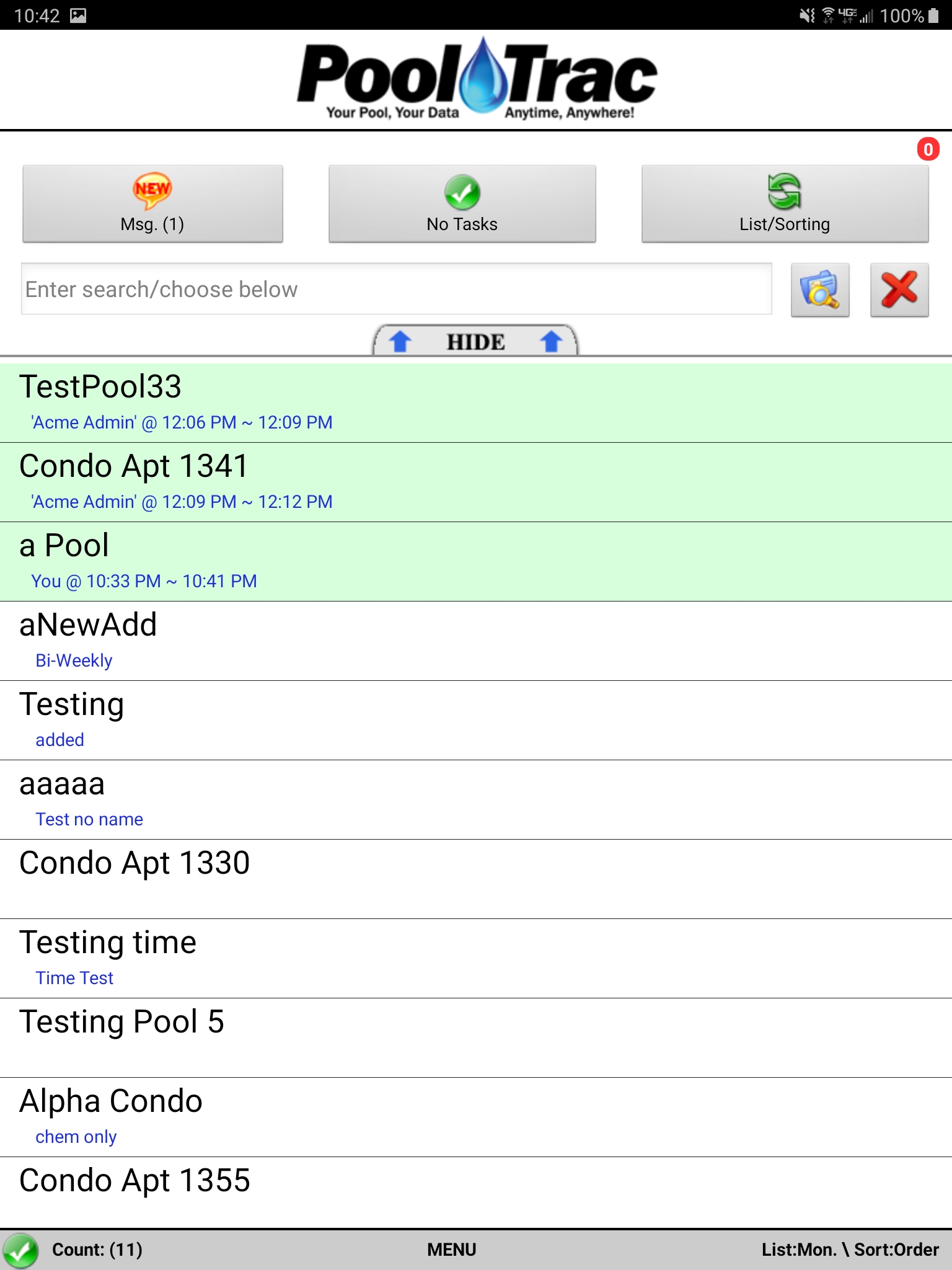Image resolution: width=952 pixels, height=1270 pixels.
Task: Collapse the panel with the HIDE tab
Action: (x=475, y=340)
